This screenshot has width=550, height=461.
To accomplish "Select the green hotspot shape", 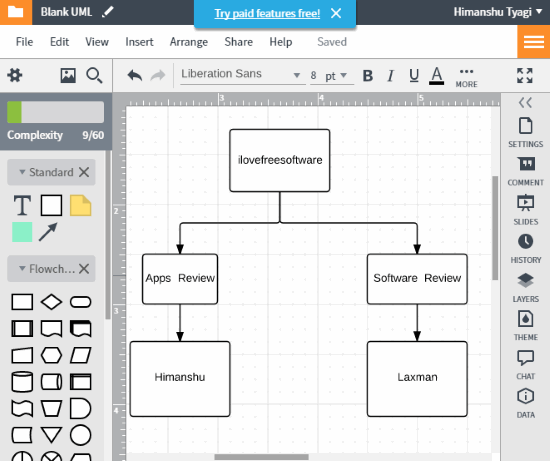I will (x=22, y=232).
